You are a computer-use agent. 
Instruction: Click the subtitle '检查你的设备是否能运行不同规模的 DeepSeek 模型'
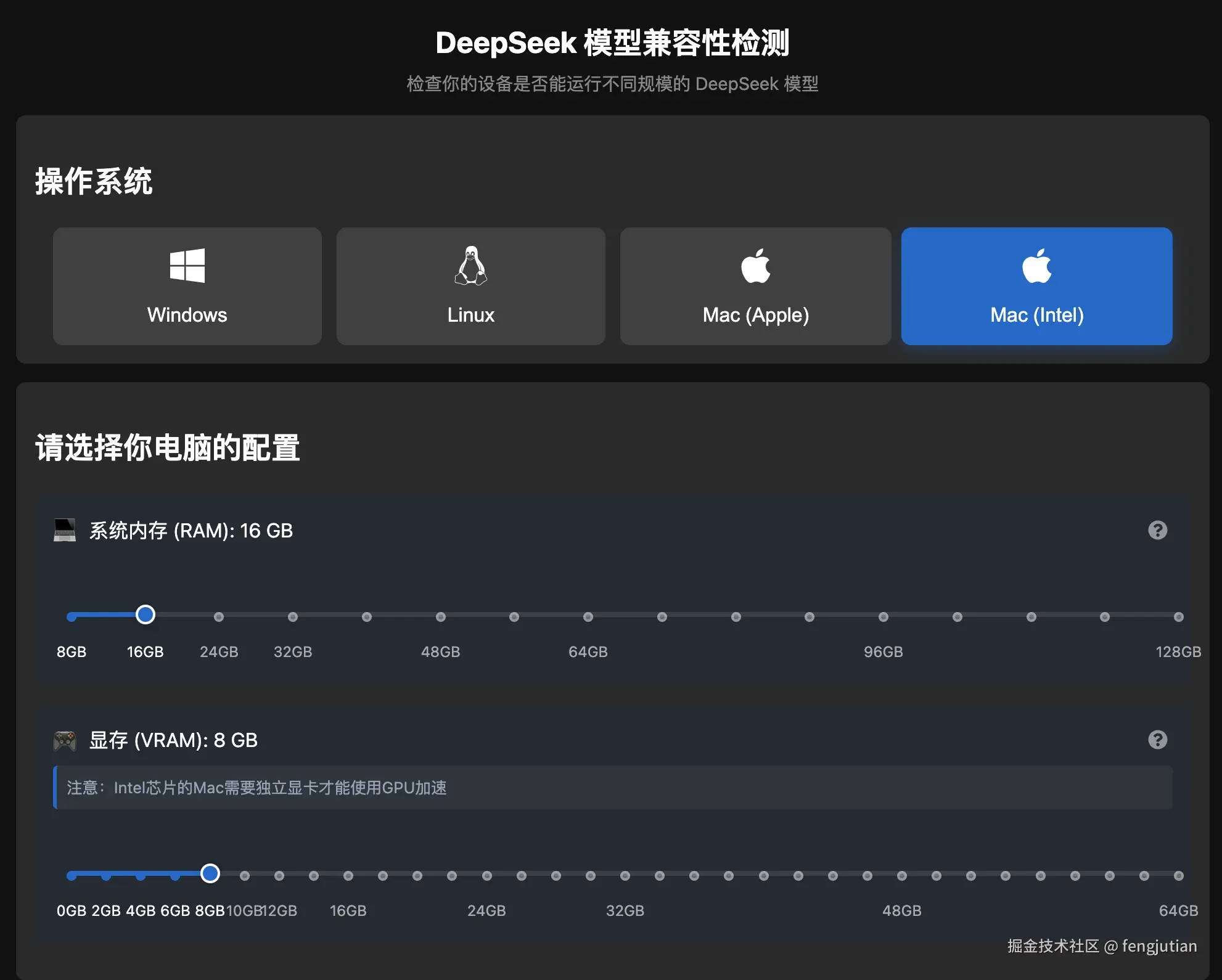click(612, 84)
